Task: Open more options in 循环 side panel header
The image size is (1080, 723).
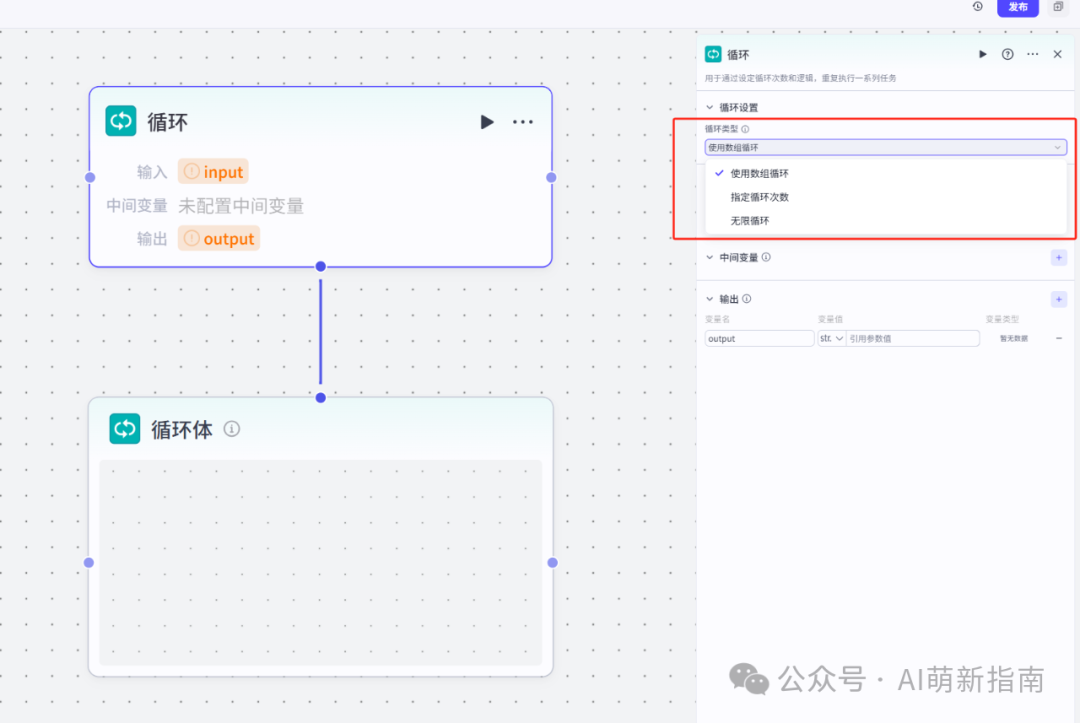Action: pyautogui.click(x=1033, y=54)
